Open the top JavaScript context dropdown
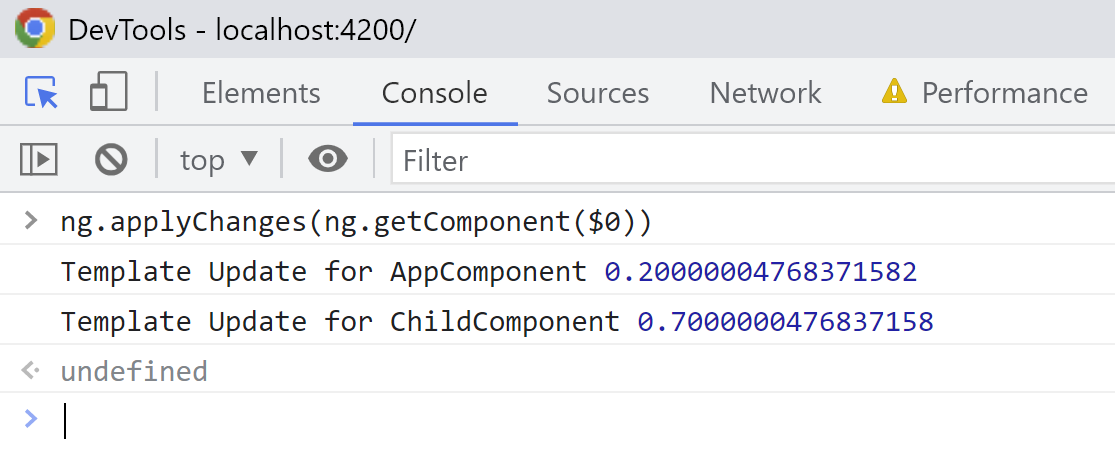This screenshot has height=462, width=1115. [218, 160]
